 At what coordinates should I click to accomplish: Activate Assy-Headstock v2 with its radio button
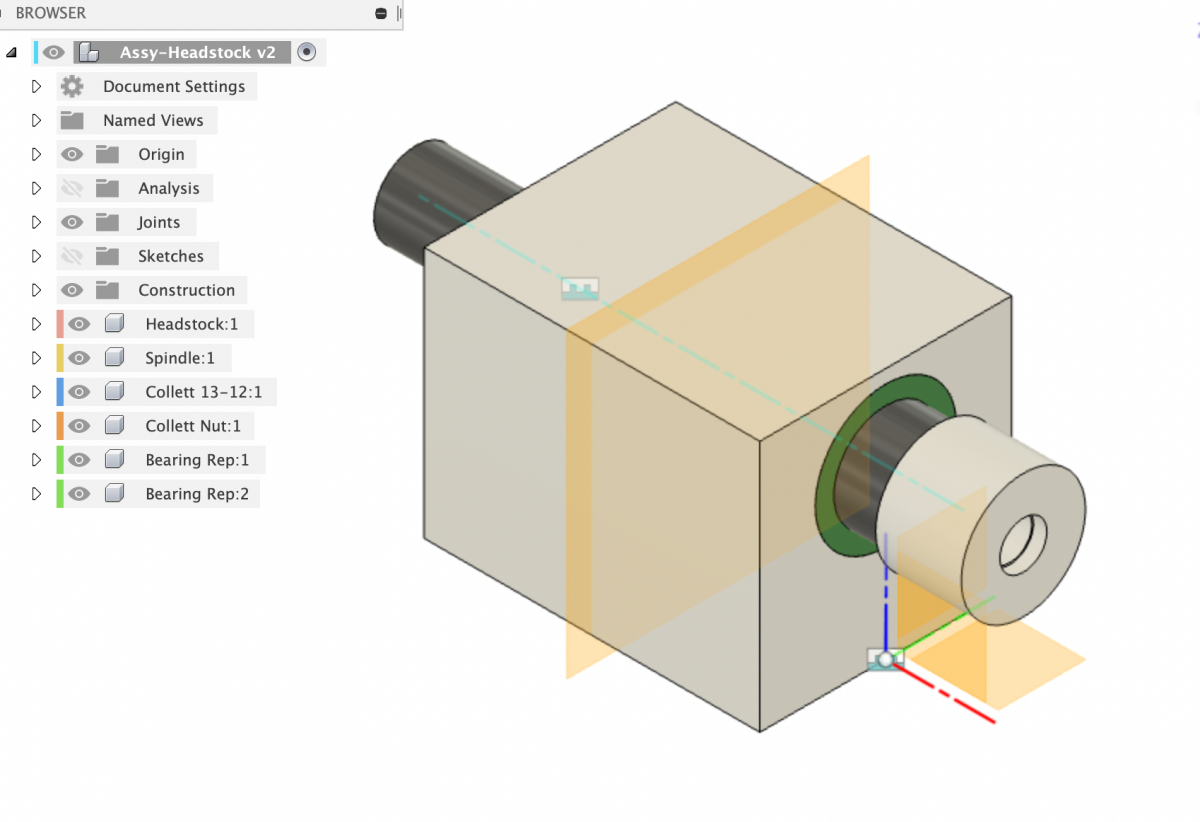[x=307, y=52]
